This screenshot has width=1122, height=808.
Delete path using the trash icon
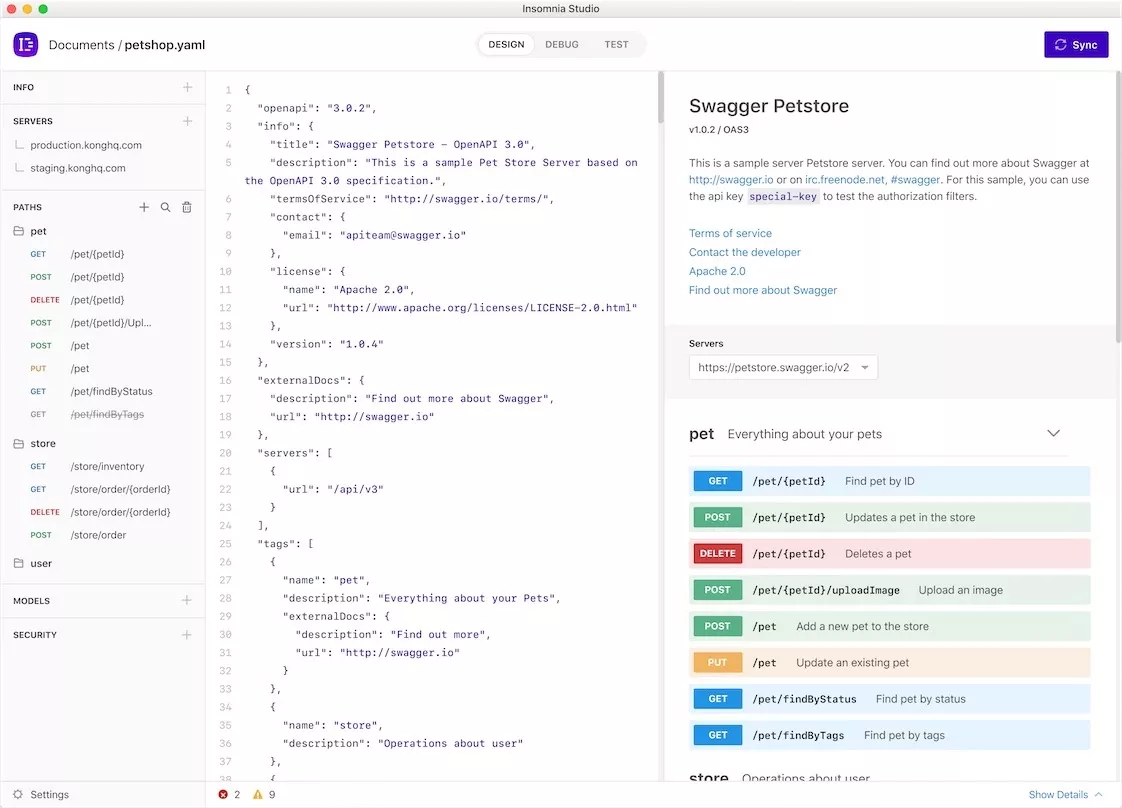coord(187,207)
